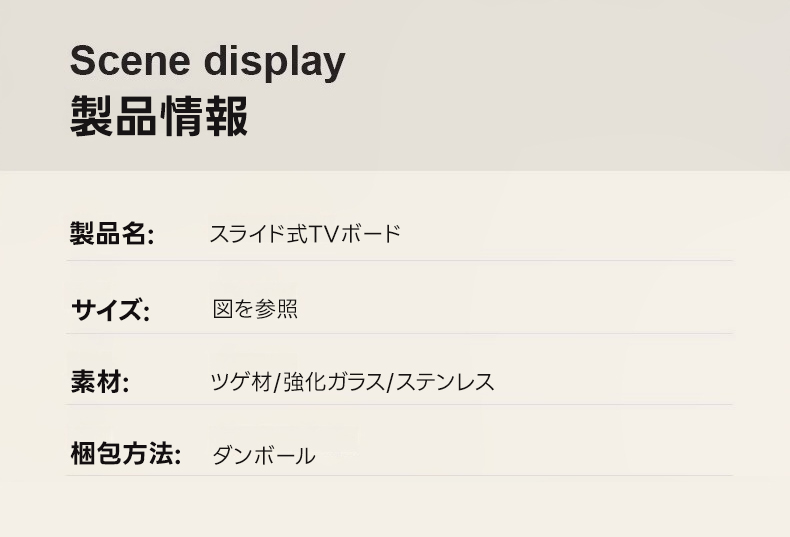Click "ボード" at the product name end
Image resolution: width=790 pixels, height=537 pixels.
(x=371, y=235)
